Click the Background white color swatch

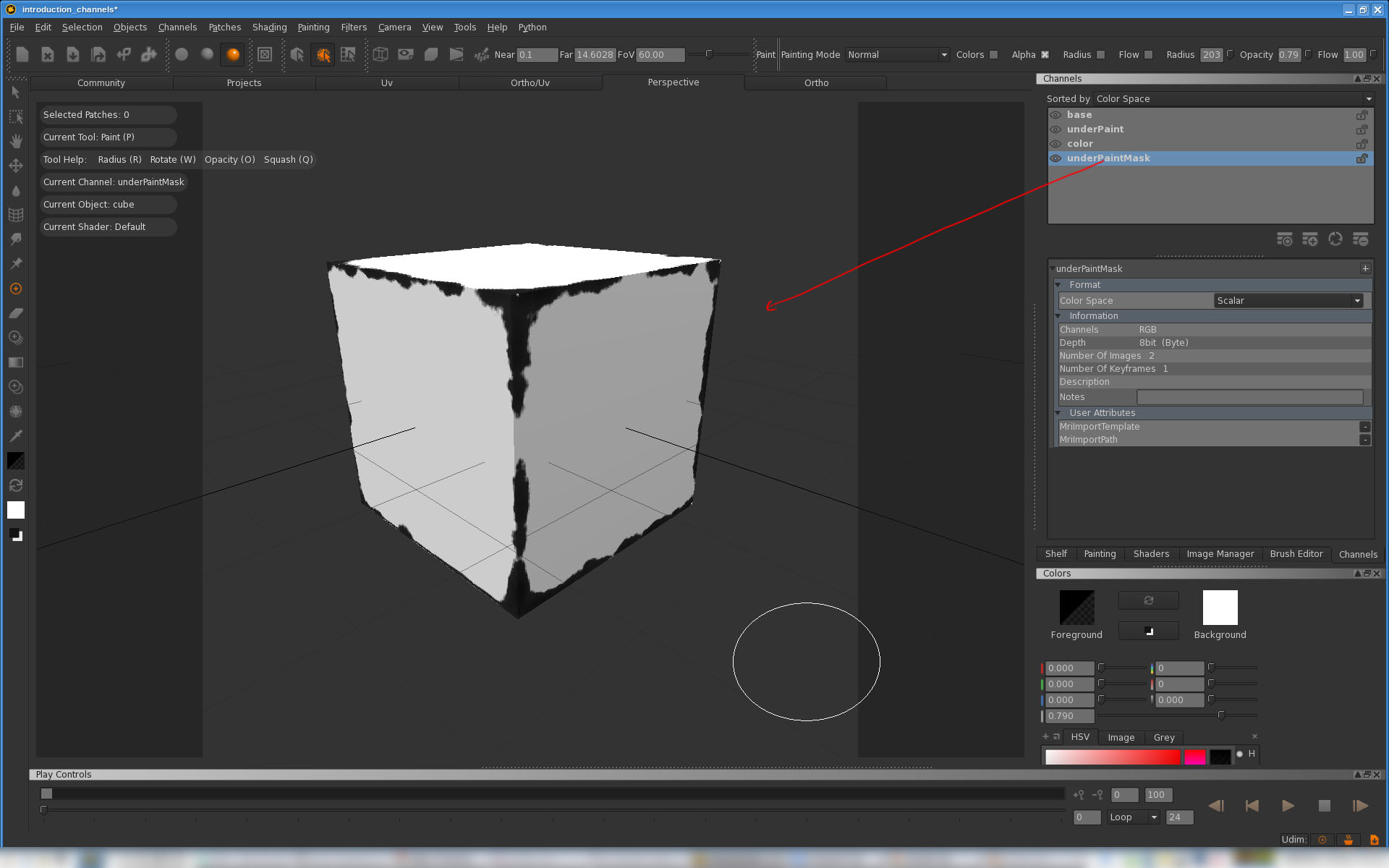1220,608
